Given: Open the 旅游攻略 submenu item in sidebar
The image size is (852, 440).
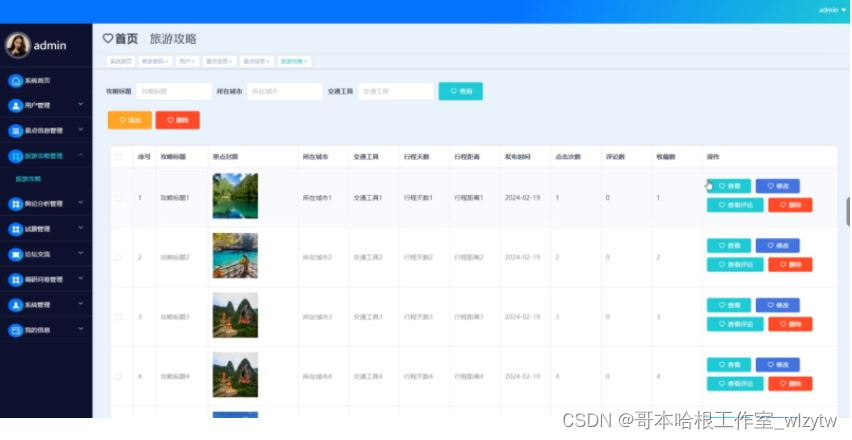Looking at the screenshot, I should pyautogui.click(x=28, y=179).
